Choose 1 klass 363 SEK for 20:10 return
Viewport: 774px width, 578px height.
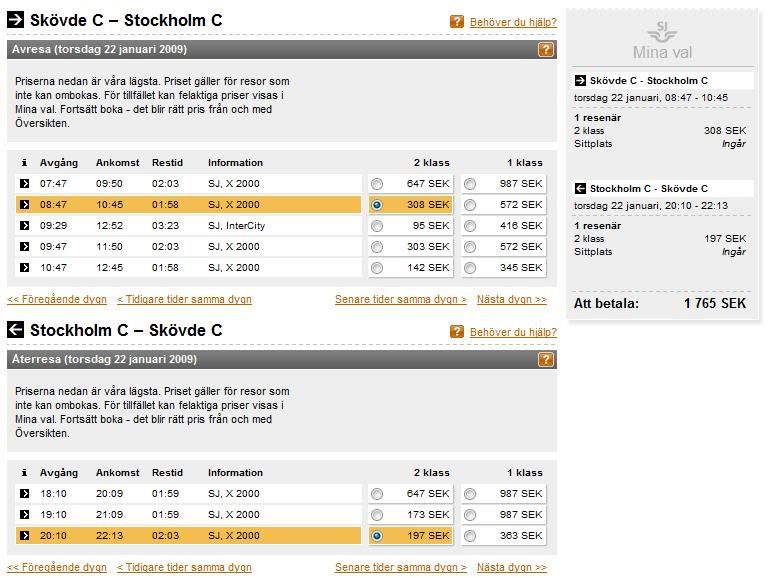pyautogui.click(x=470, y=536)
